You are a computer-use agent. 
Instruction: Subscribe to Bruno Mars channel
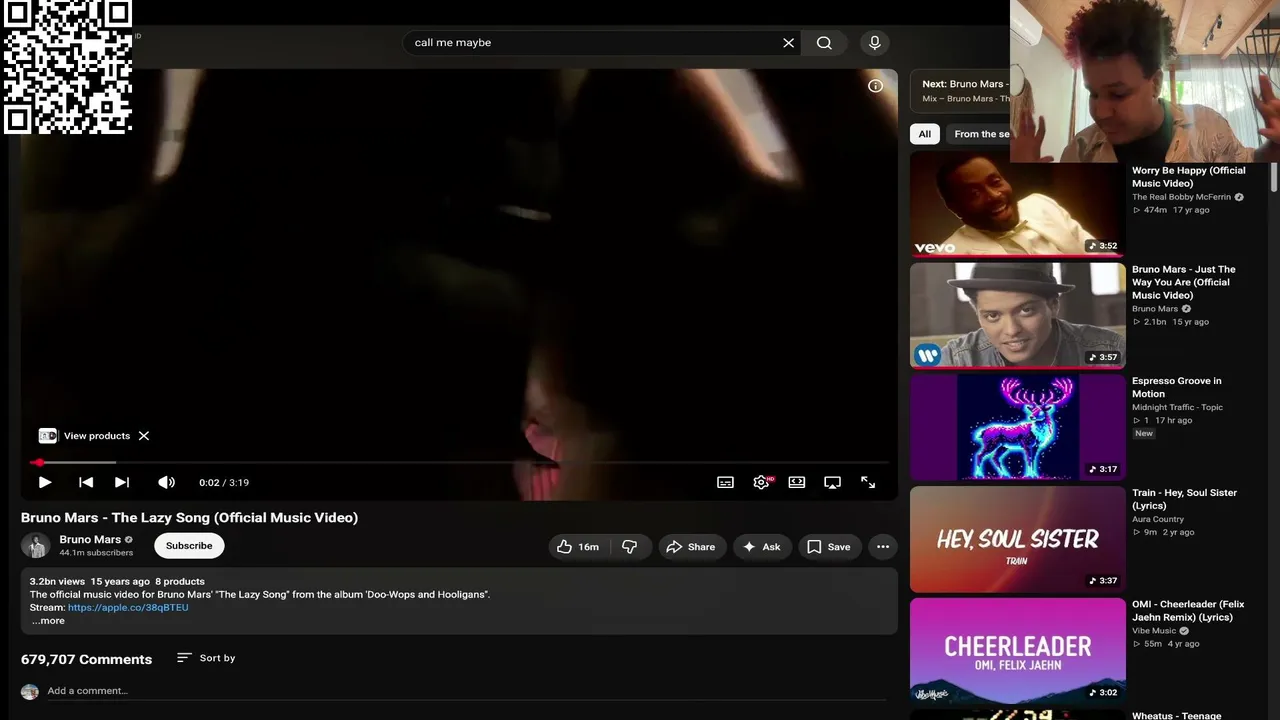[x=189, y=546]
